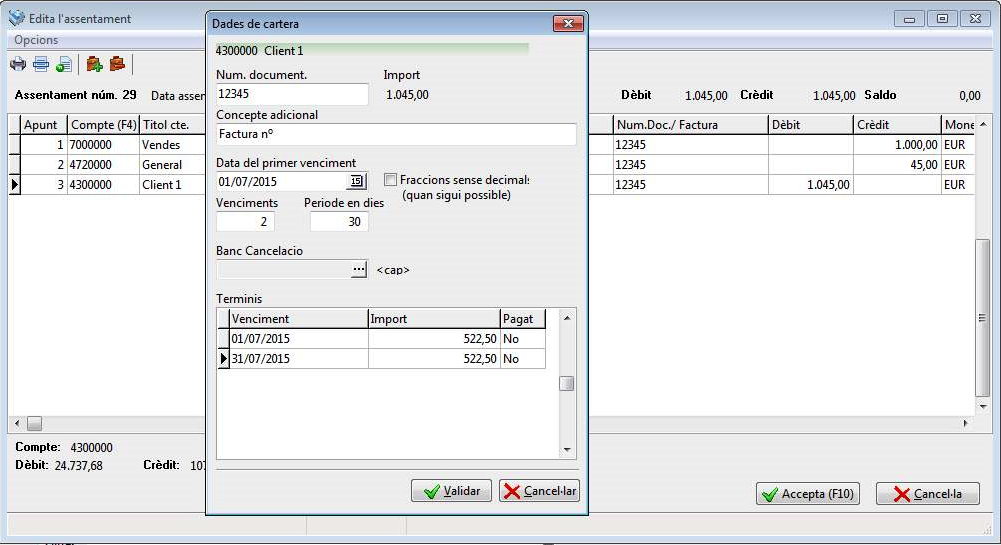Click the document with green badge icon

(x=64, y=64)
